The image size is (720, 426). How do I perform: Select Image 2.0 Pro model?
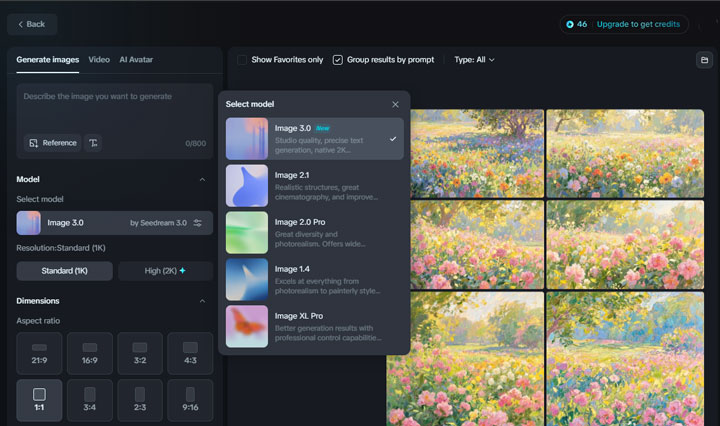tap(315, 233)
